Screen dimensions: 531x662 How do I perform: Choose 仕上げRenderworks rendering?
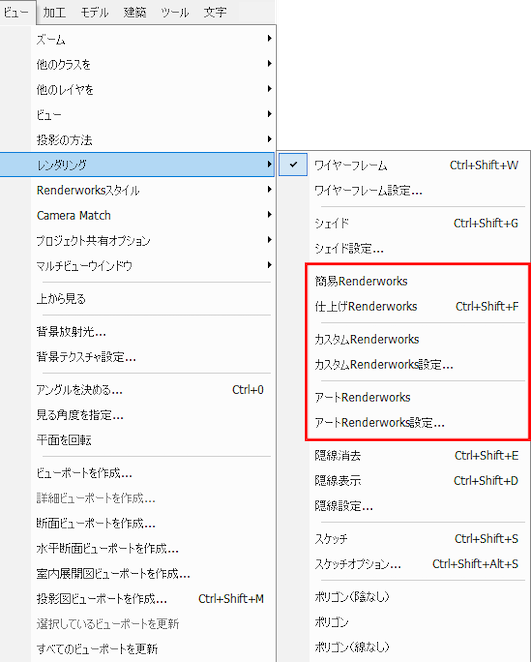point(417,306)
